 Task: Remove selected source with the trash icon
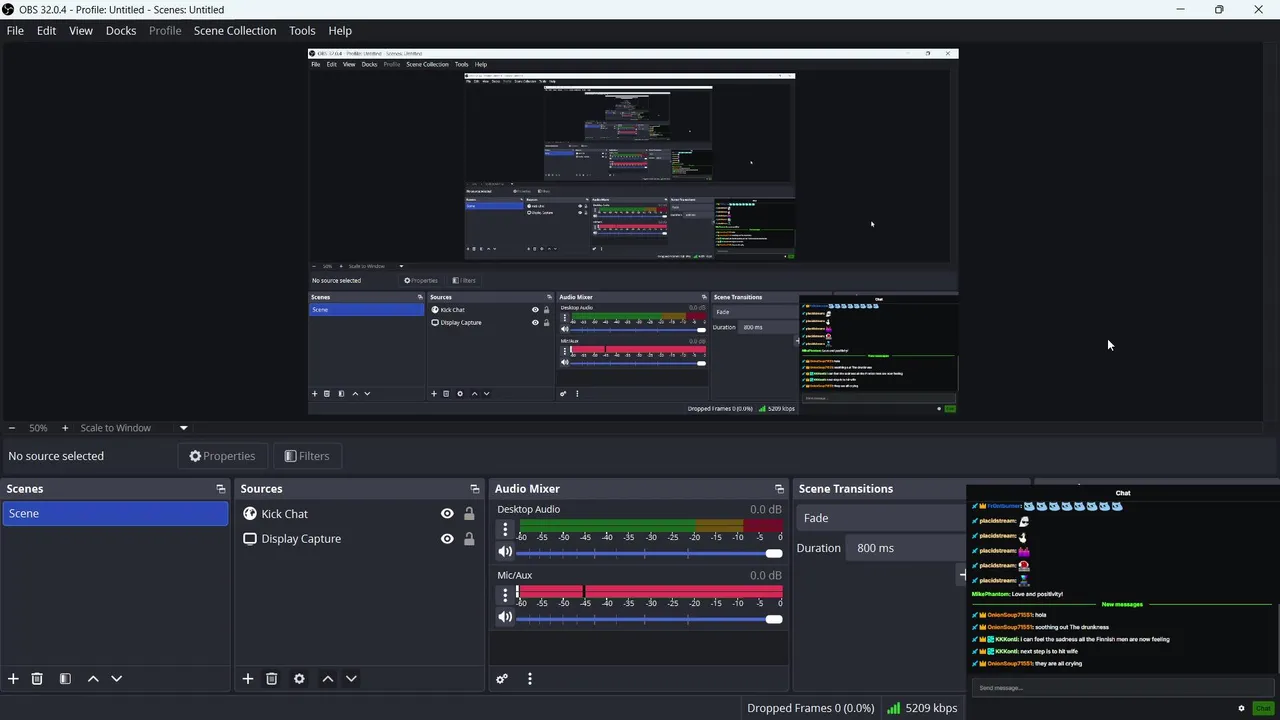271,678
